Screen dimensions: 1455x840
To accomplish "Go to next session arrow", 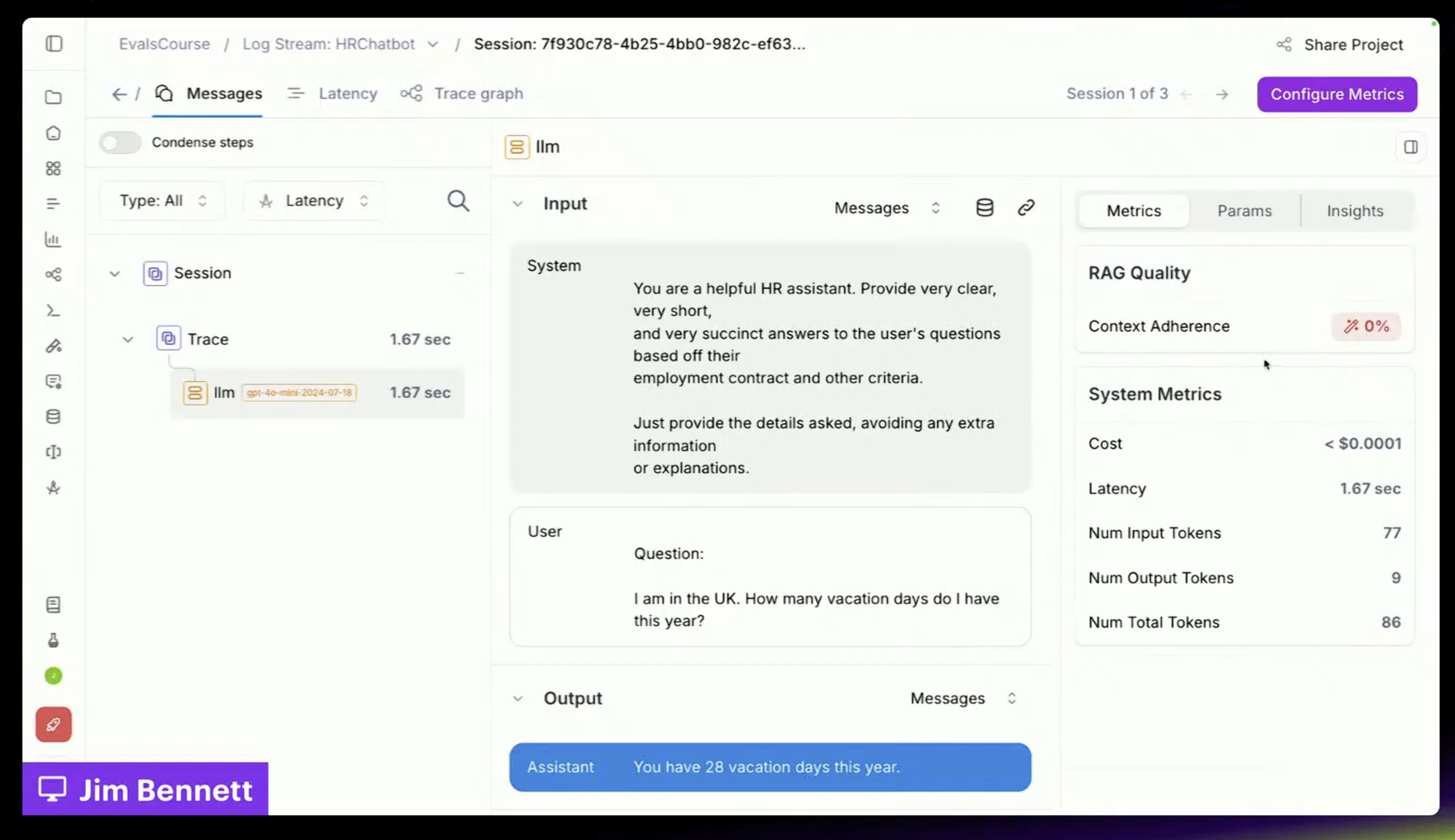I will (1222, 94).
